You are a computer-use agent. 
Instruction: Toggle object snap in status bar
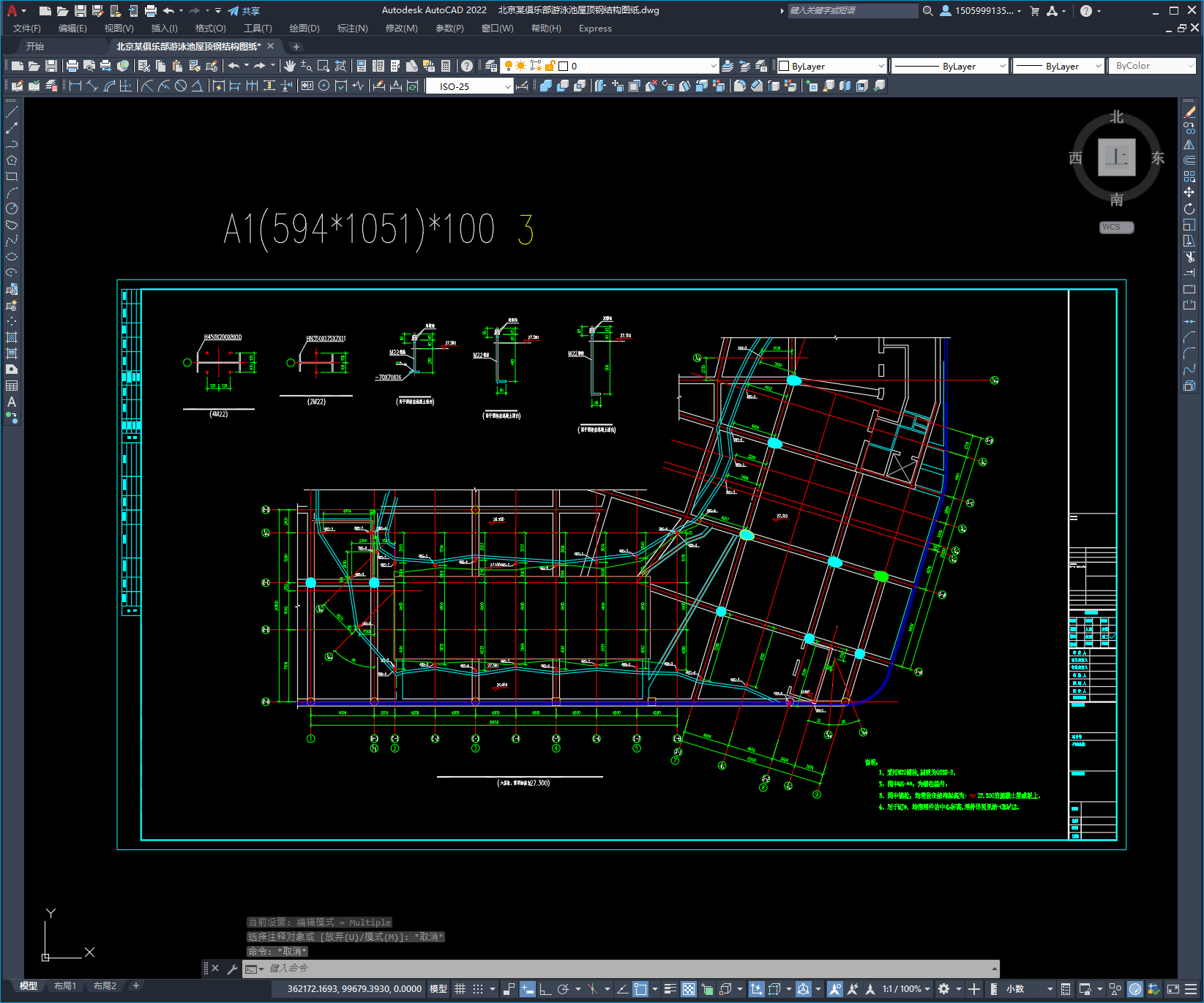point(640,989)
